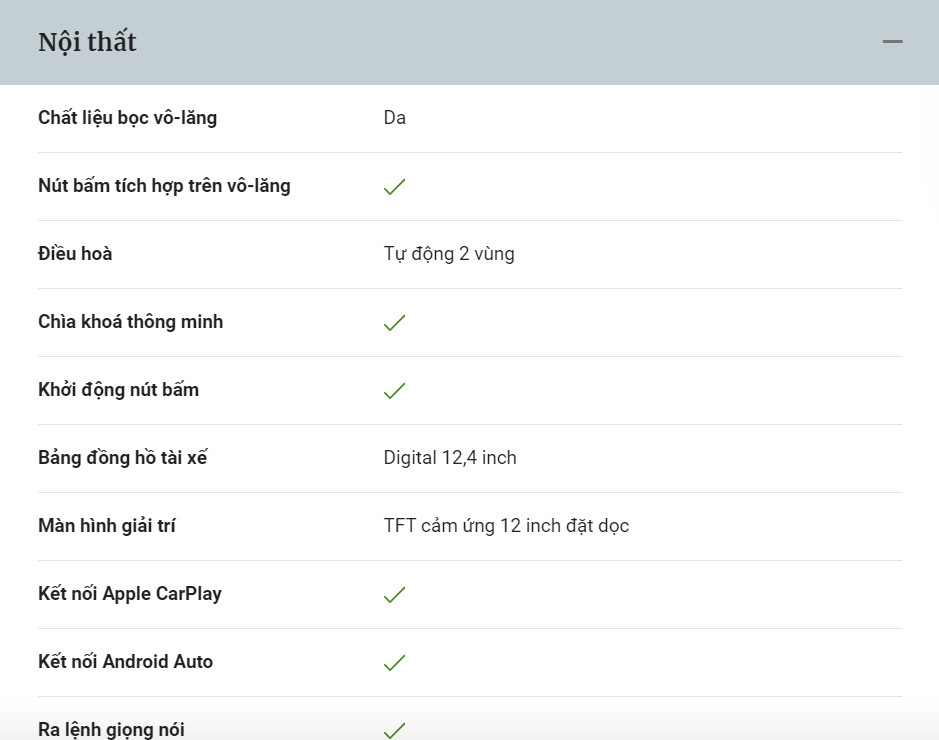Click the Nội thất section heading
939x740 pixels.
[87, 43]
